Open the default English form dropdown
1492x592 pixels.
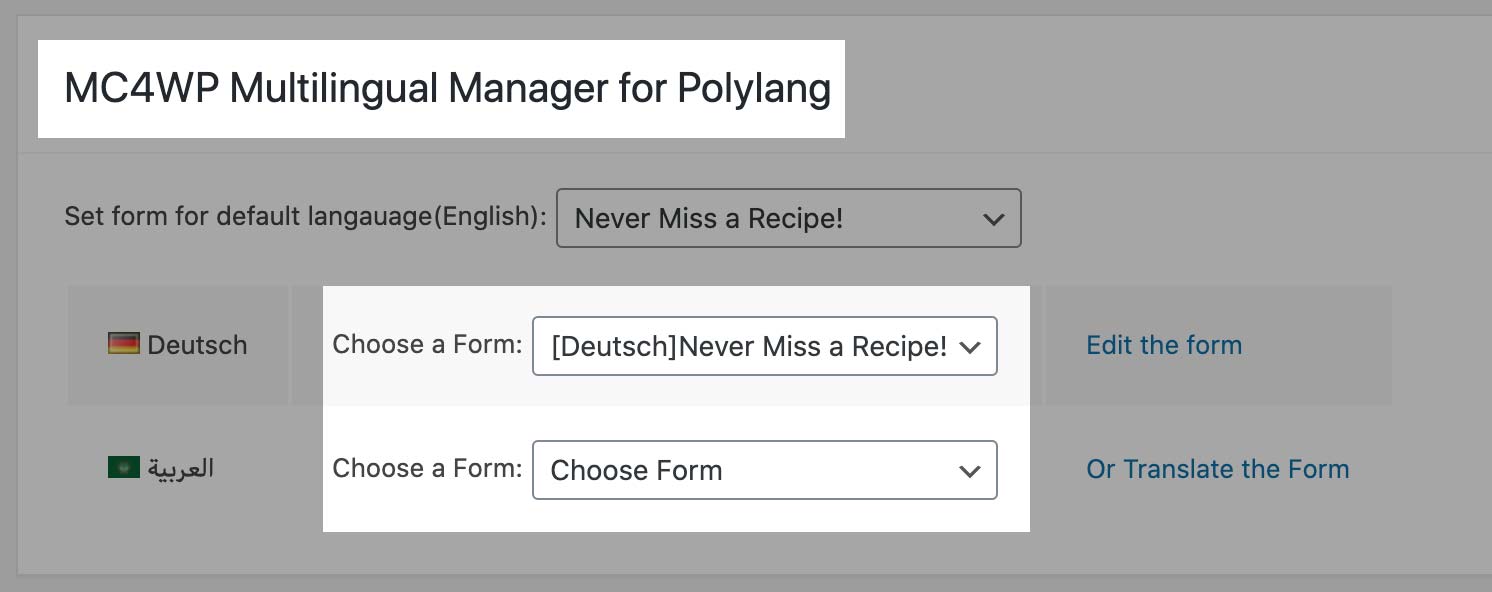tap(788, 218)
